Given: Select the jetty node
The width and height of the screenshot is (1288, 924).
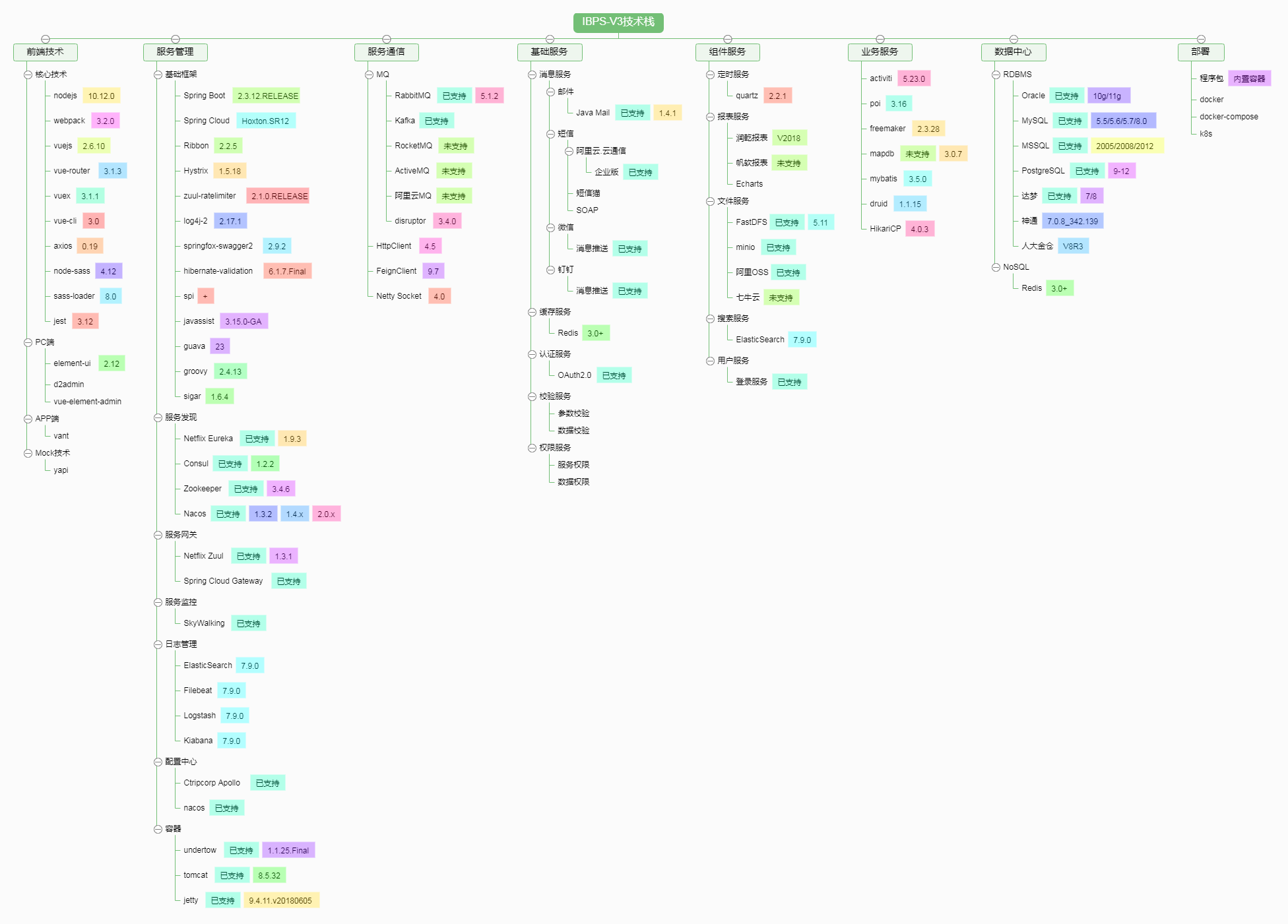Looking at the screenshot, I should [191, 900].
